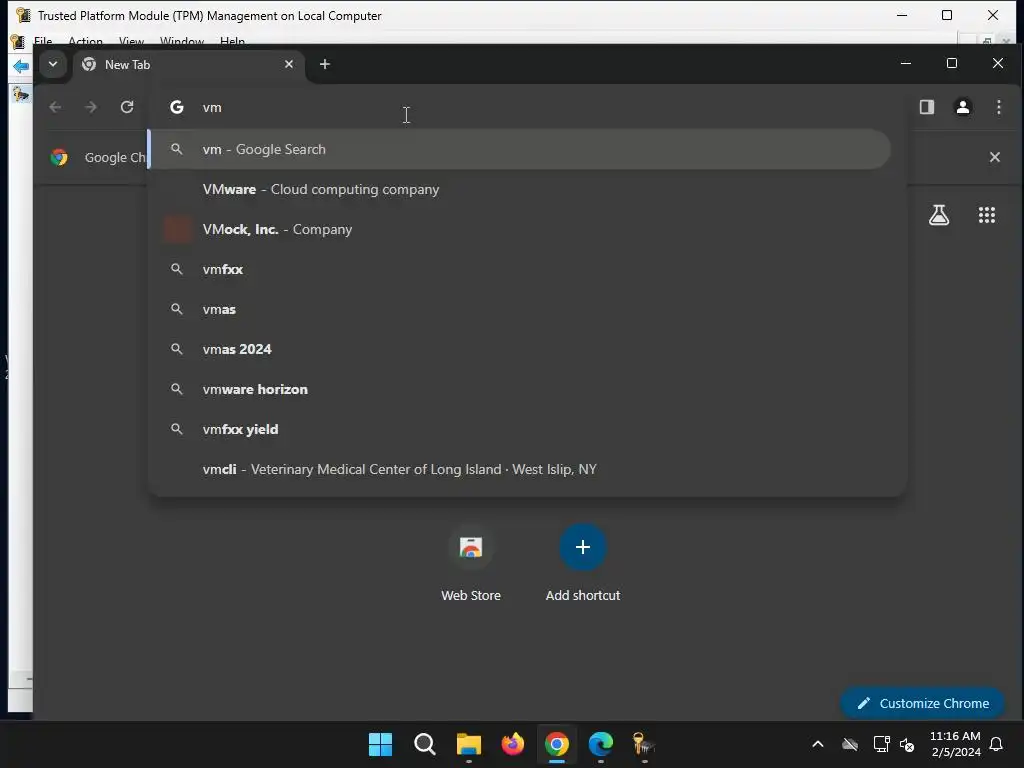1024x768 pixels.
Task: Open Window menu in TPM Management window
Action: click(182, 40)
